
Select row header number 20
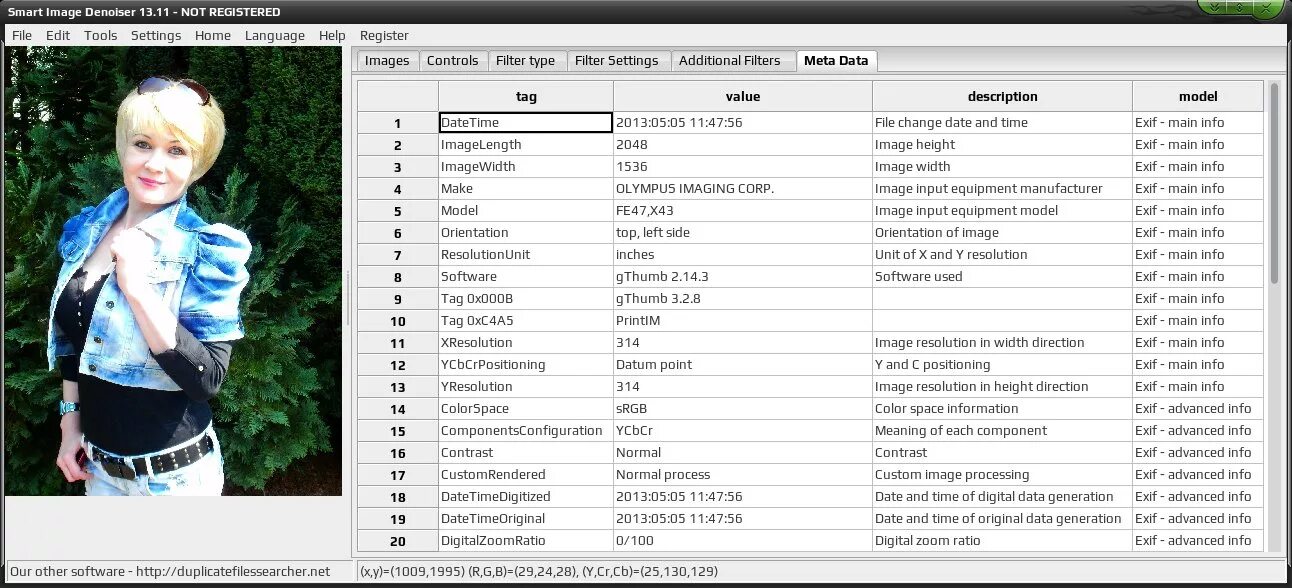coord(398,541)
